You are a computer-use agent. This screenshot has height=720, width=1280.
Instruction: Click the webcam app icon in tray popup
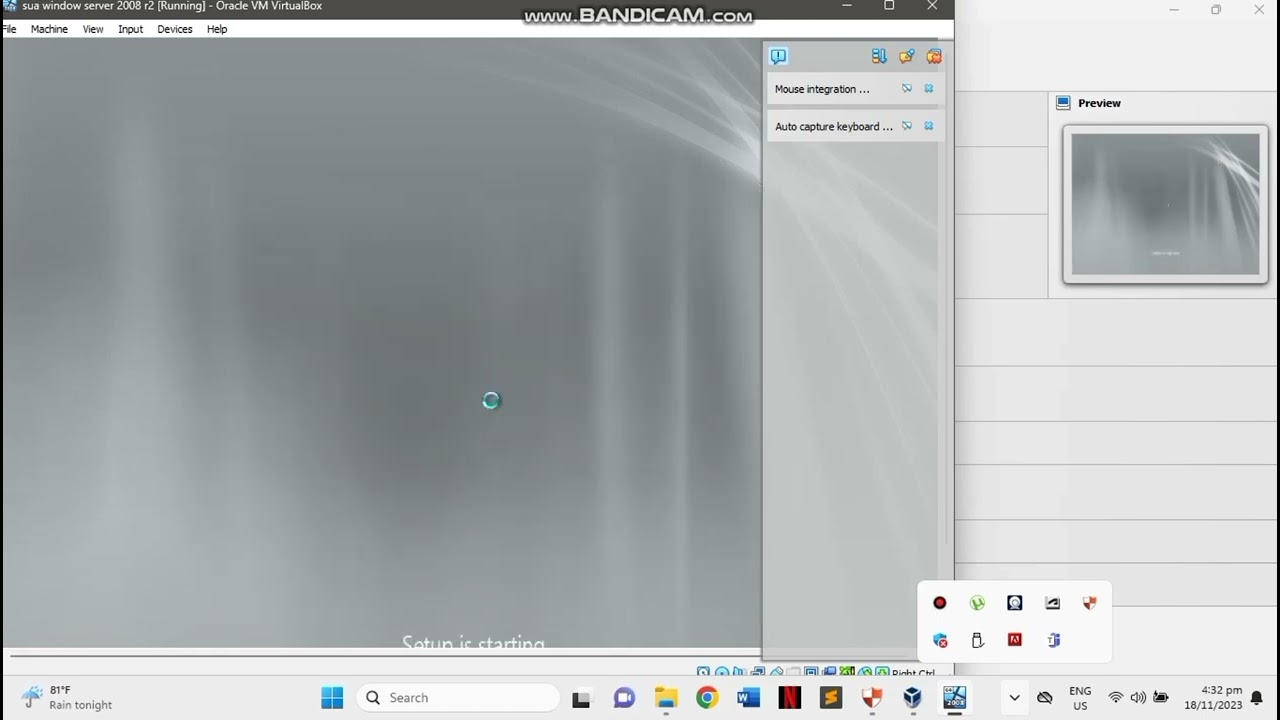pyautogui.click(x=1015, y=603)
